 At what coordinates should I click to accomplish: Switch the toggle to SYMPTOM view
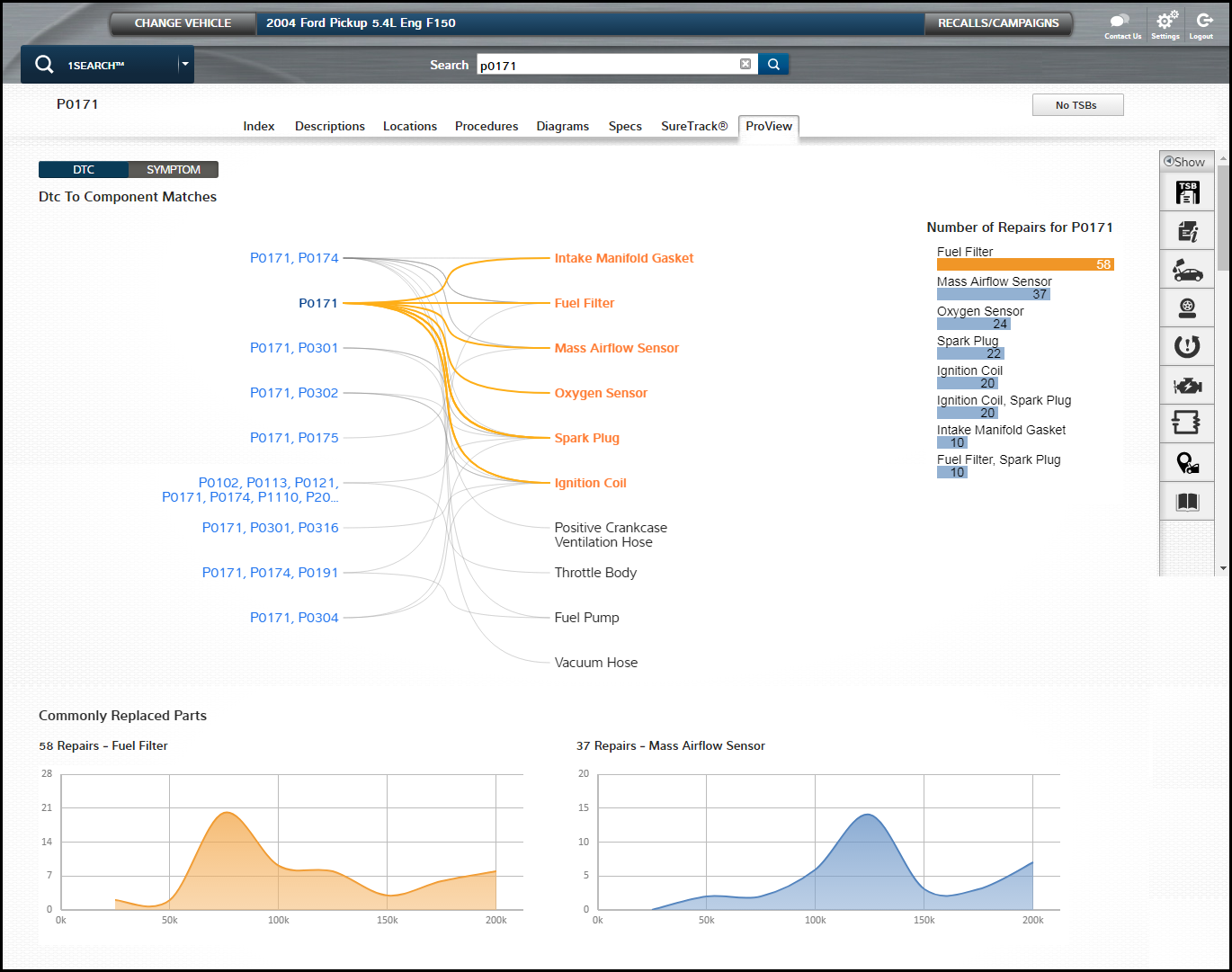click(x=174, y=170)
